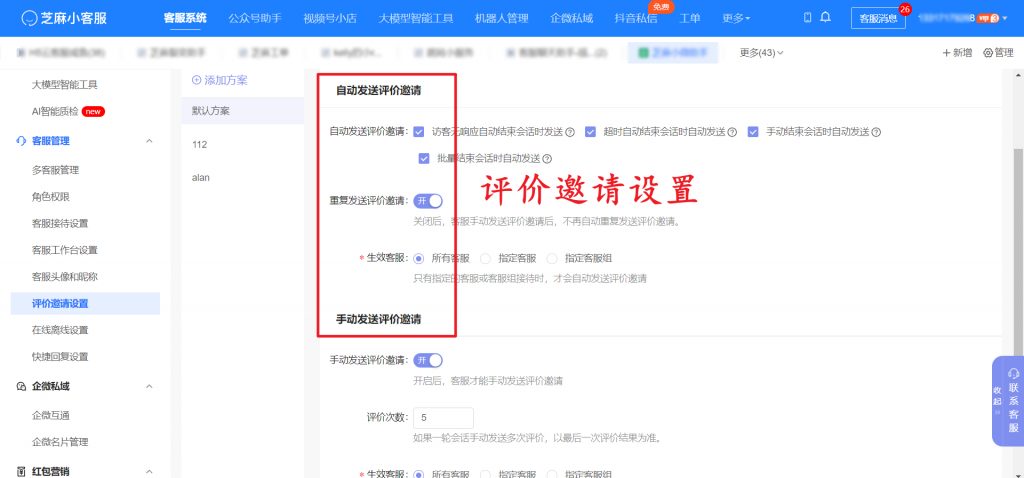The width and height of the screenshot is (1024, 478).
Task: Click help icon beside 批量结束会话时自动发送
Action: pyautogui.click(x=547, y=159)
